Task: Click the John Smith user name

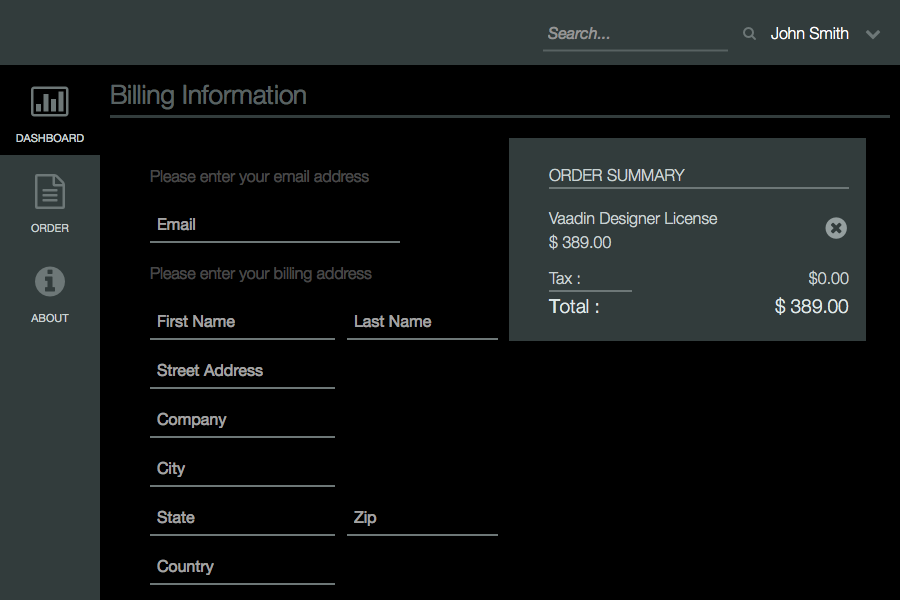Action: [809, 34]
